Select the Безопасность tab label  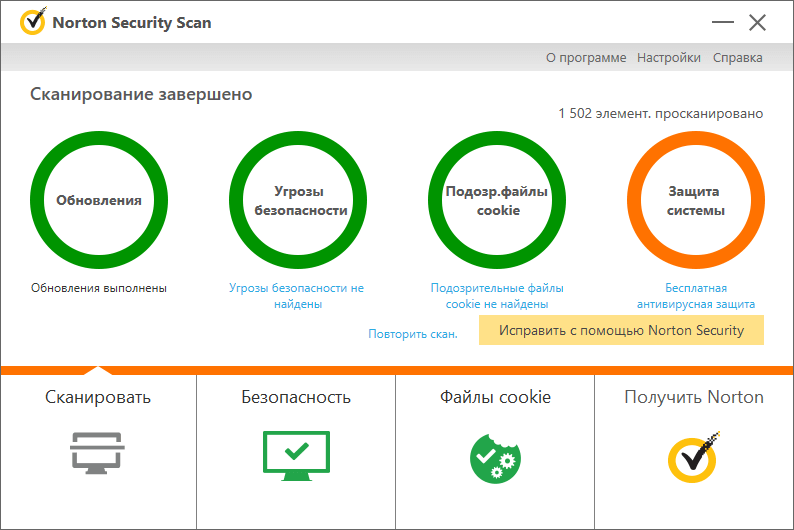(296, 397)
